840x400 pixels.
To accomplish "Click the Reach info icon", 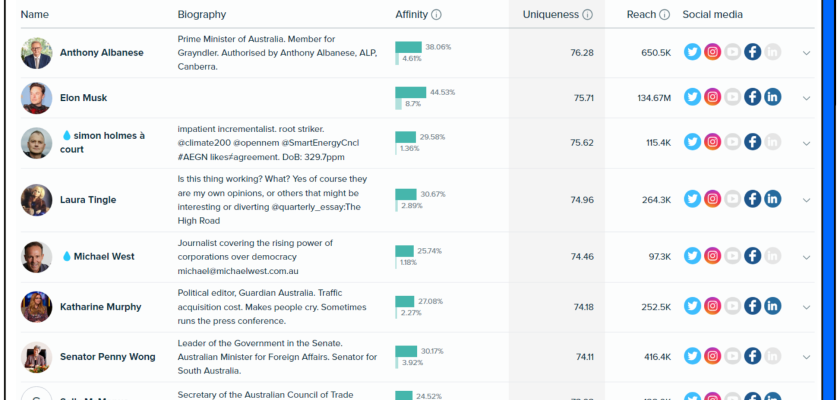I will (x=664, y=15).
